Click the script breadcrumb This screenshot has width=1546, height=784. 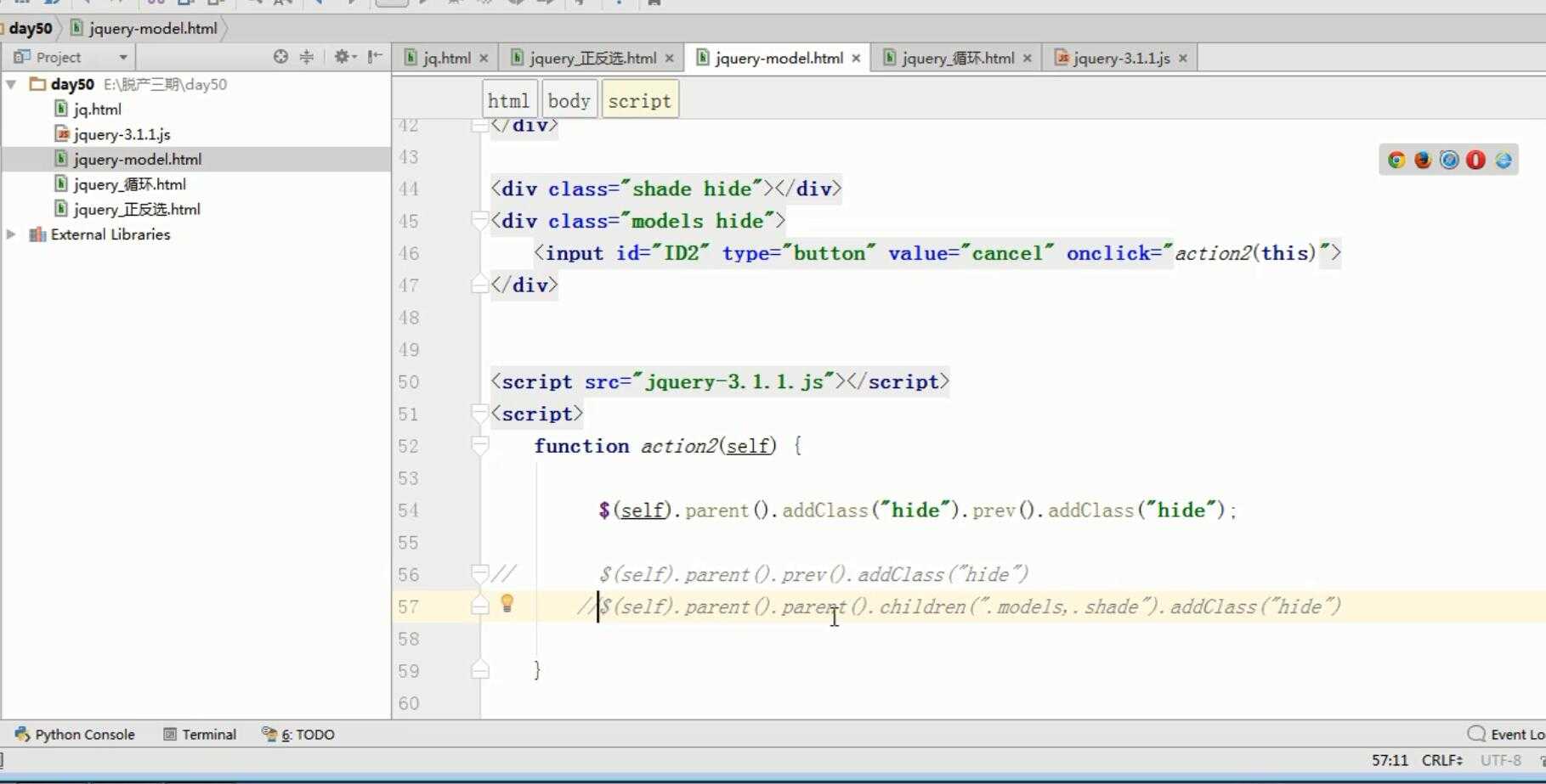point(640,100)
